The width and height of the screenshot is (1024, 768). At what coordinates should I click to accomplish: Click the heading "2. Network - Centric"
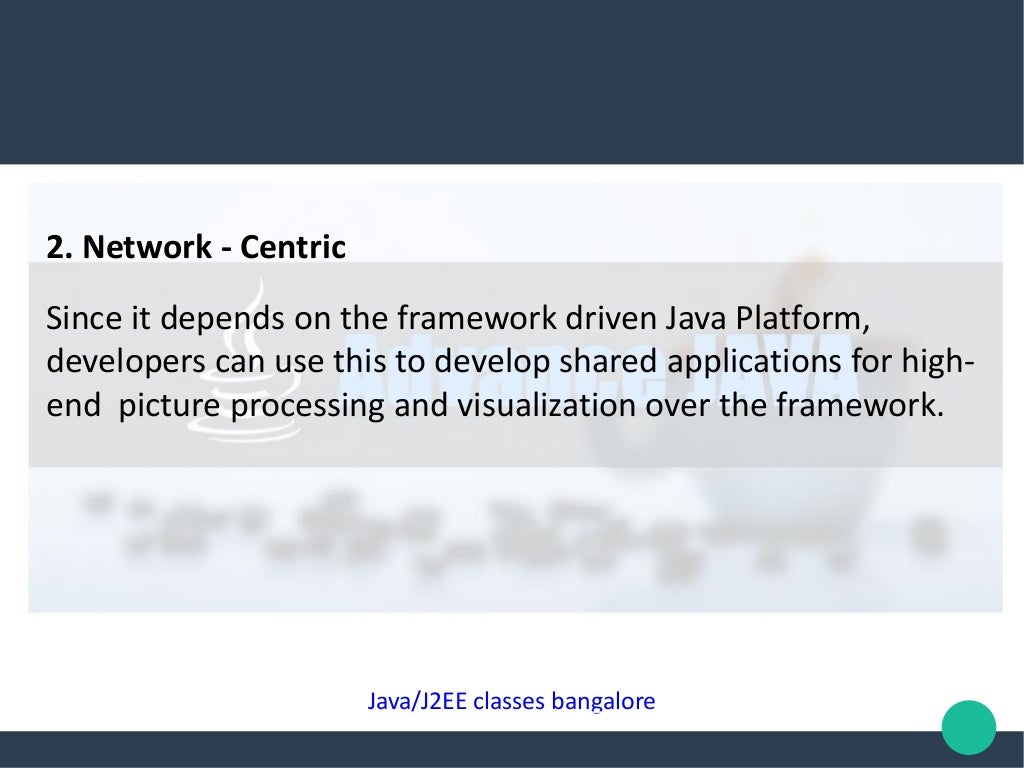pyautogui.click(x=196, y=247)
